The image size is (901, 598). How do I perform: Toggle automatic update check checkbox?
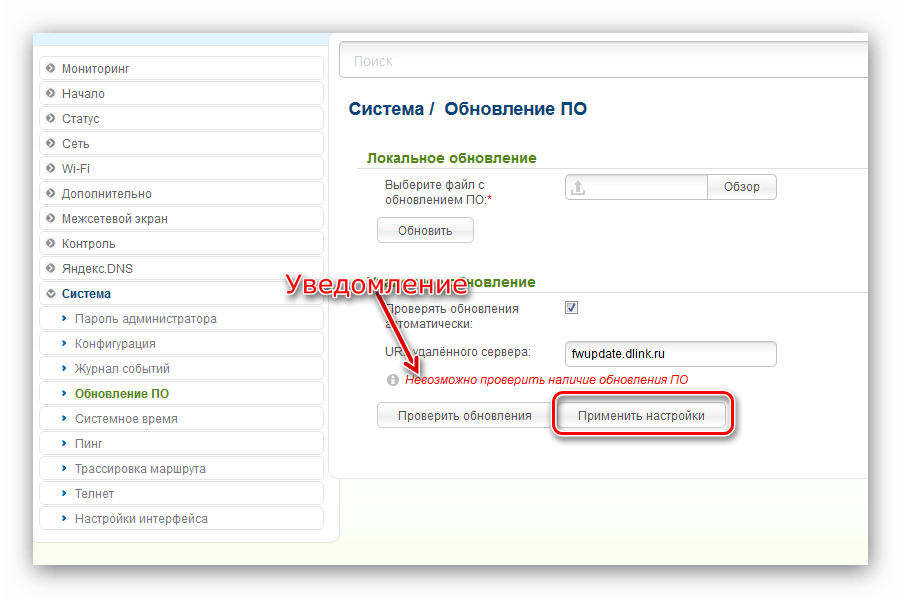[571, 308]
